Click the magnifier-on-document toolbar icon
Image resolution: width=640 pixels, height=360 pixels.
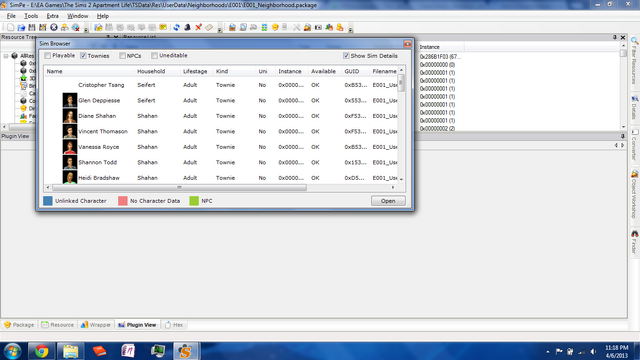click(243, 27)
